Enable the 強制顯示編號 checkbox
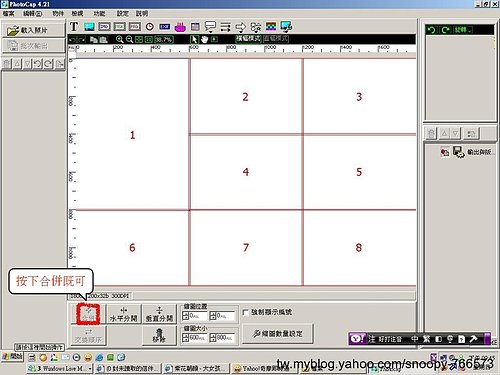The height and width of the screenshot is (375, 500). point(245,312)
